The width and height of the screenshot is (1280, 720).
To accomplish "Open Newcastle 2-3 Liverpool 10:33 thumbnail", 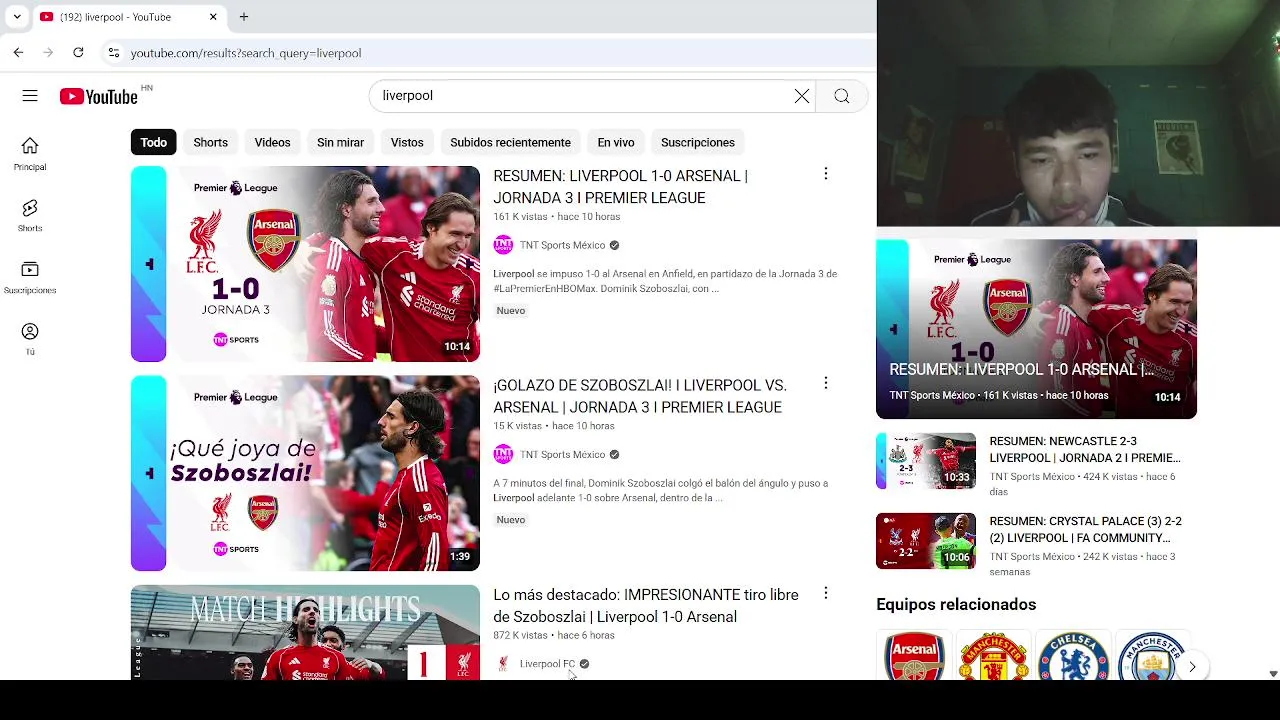I will (x=926, y=461).
